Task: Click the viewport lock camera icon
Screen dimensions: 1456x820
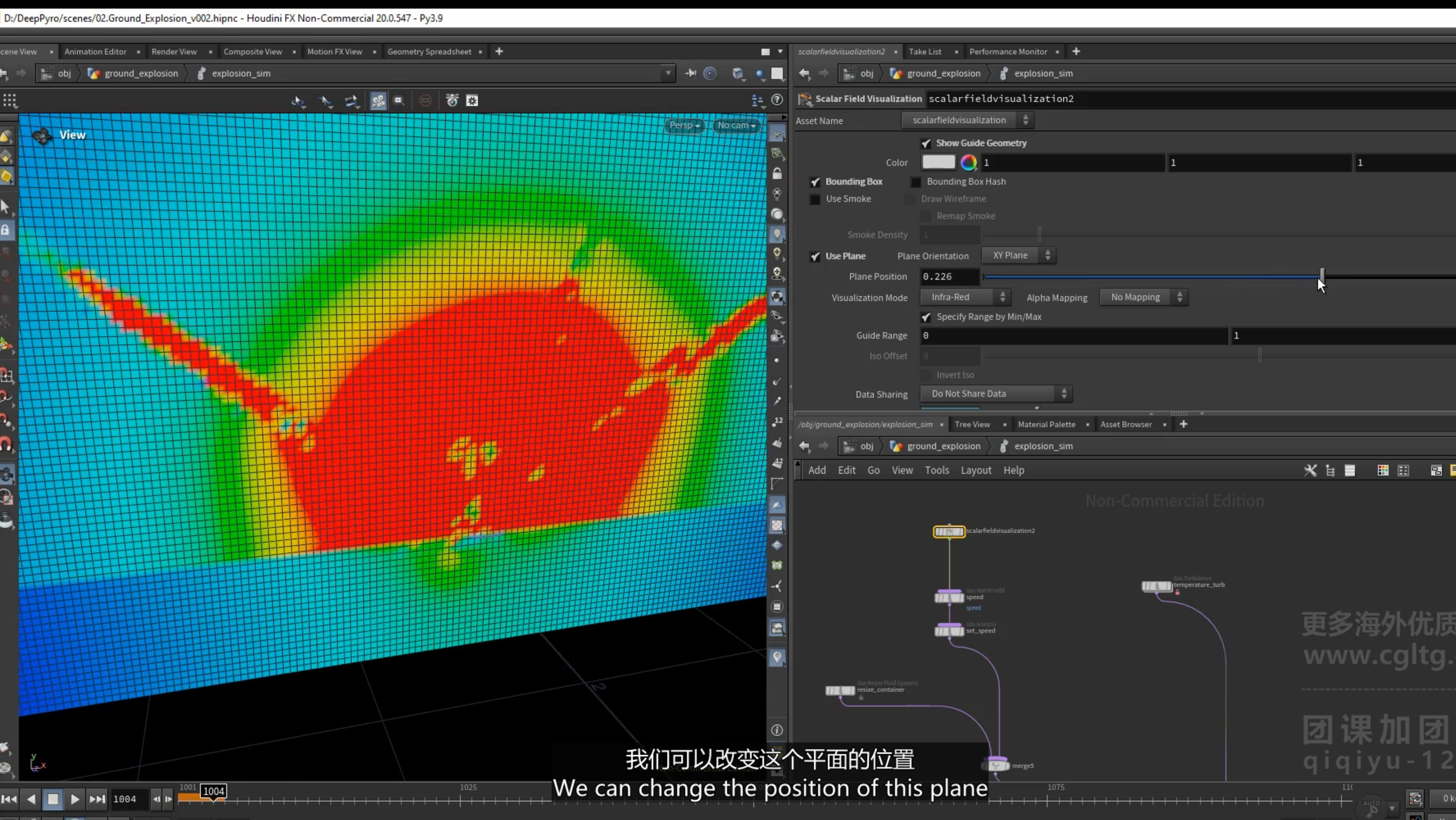Action: click(x=777, y=173)
